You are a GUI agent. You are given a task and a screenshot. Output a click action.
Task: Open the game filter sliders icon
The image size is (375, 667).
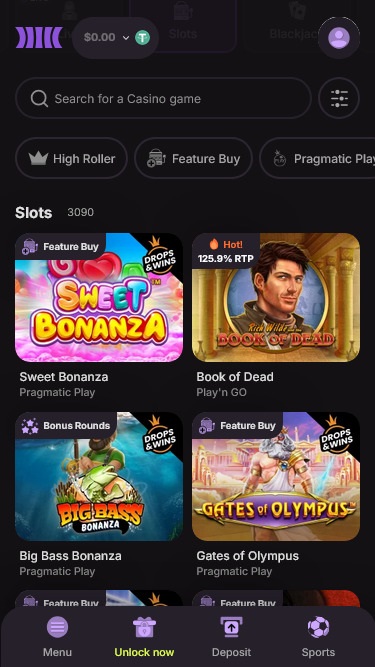click(x=339, y=98)
